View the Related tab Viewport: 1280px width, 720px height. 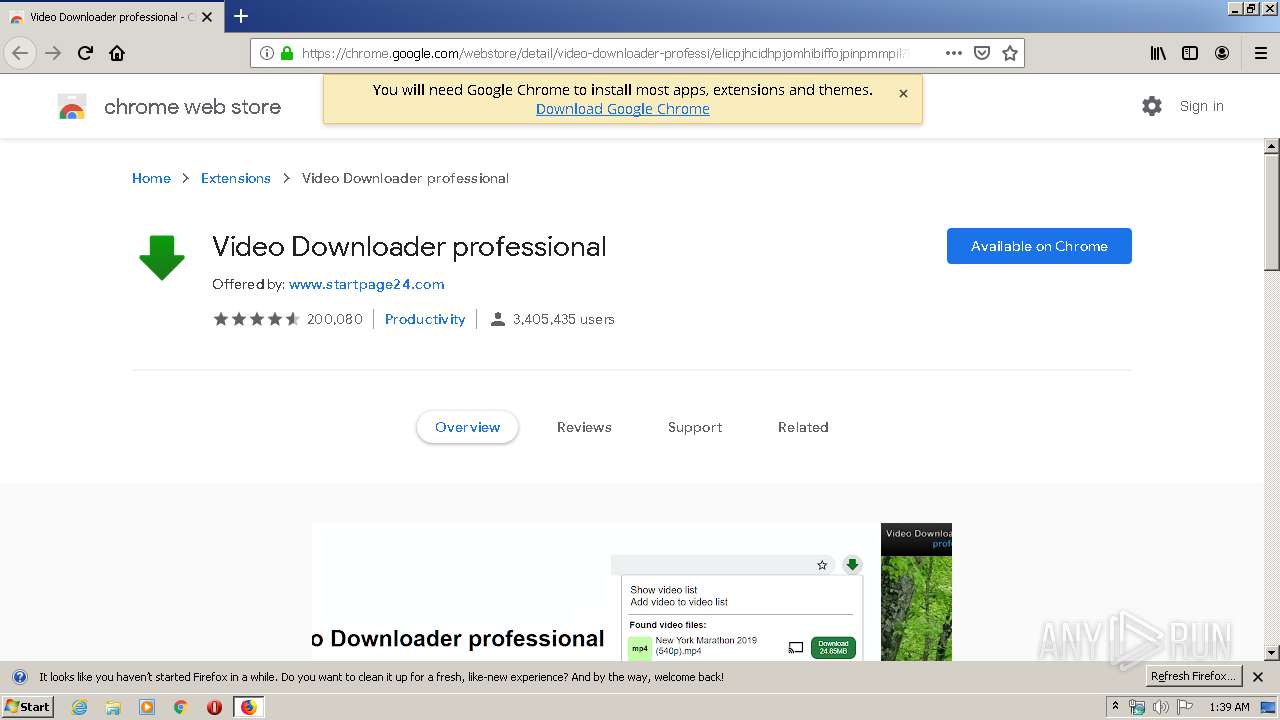point(803,427)
